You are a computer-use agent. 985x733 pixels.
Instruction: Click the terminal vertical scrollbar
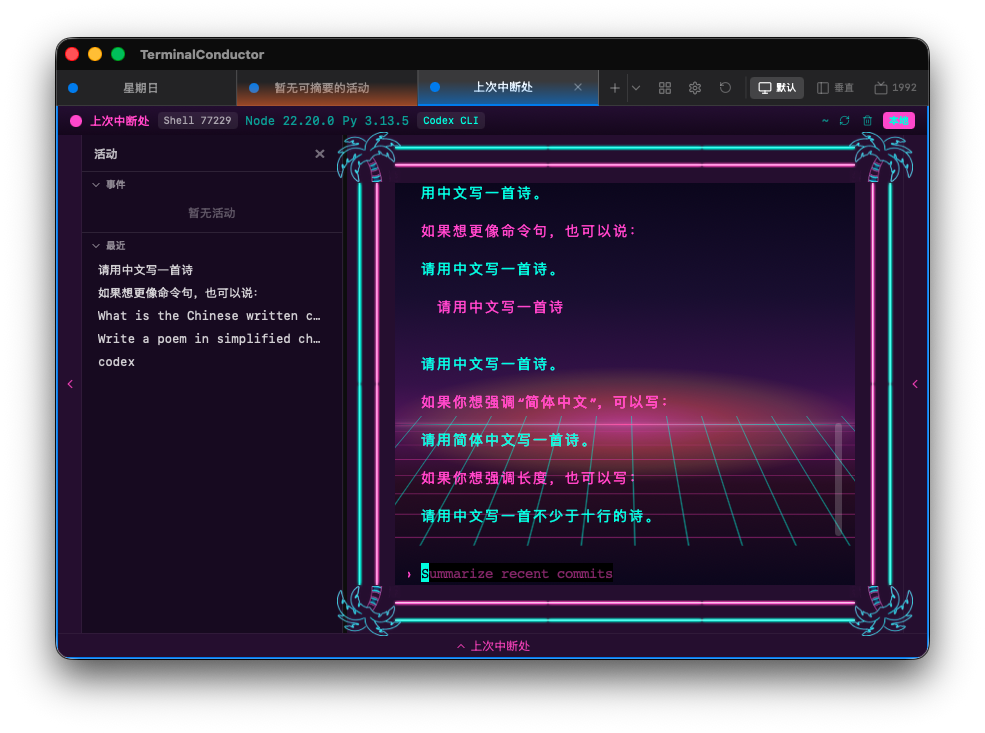tap(838, 479)
